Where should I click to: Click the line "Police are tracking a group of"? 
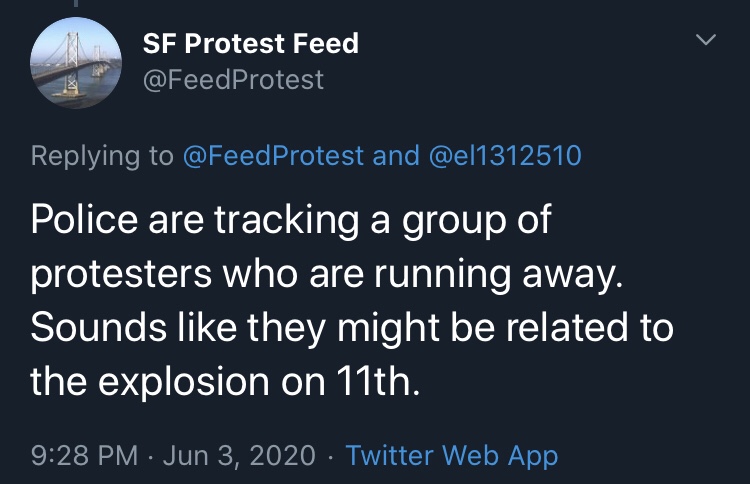[291, 220]
